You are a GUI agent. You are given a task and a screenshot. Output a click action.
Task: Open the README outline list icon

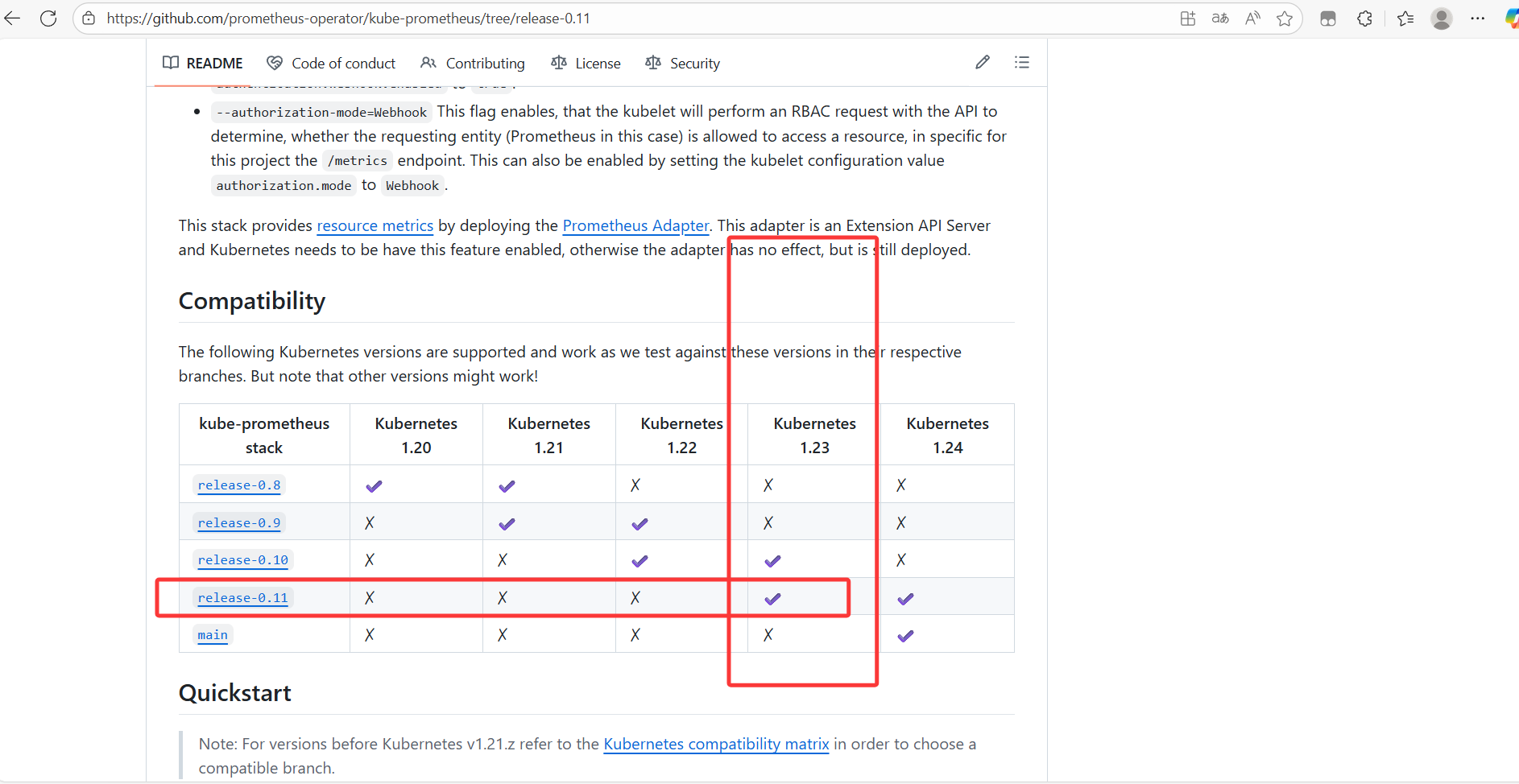pyautogui.click(x=1021, y=63)
